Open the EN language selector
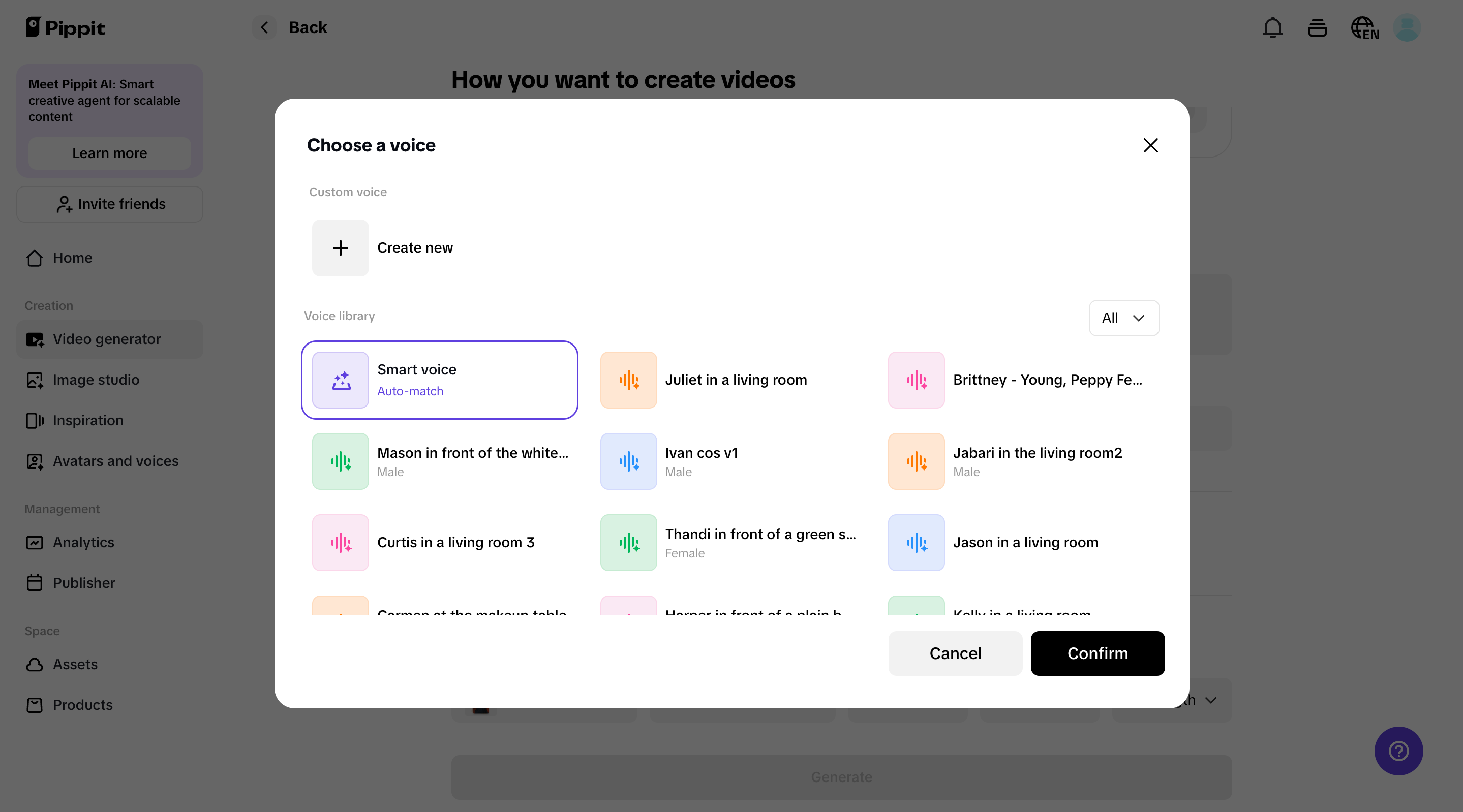This screenshot has width=1463, height=812. (1365, 27)
